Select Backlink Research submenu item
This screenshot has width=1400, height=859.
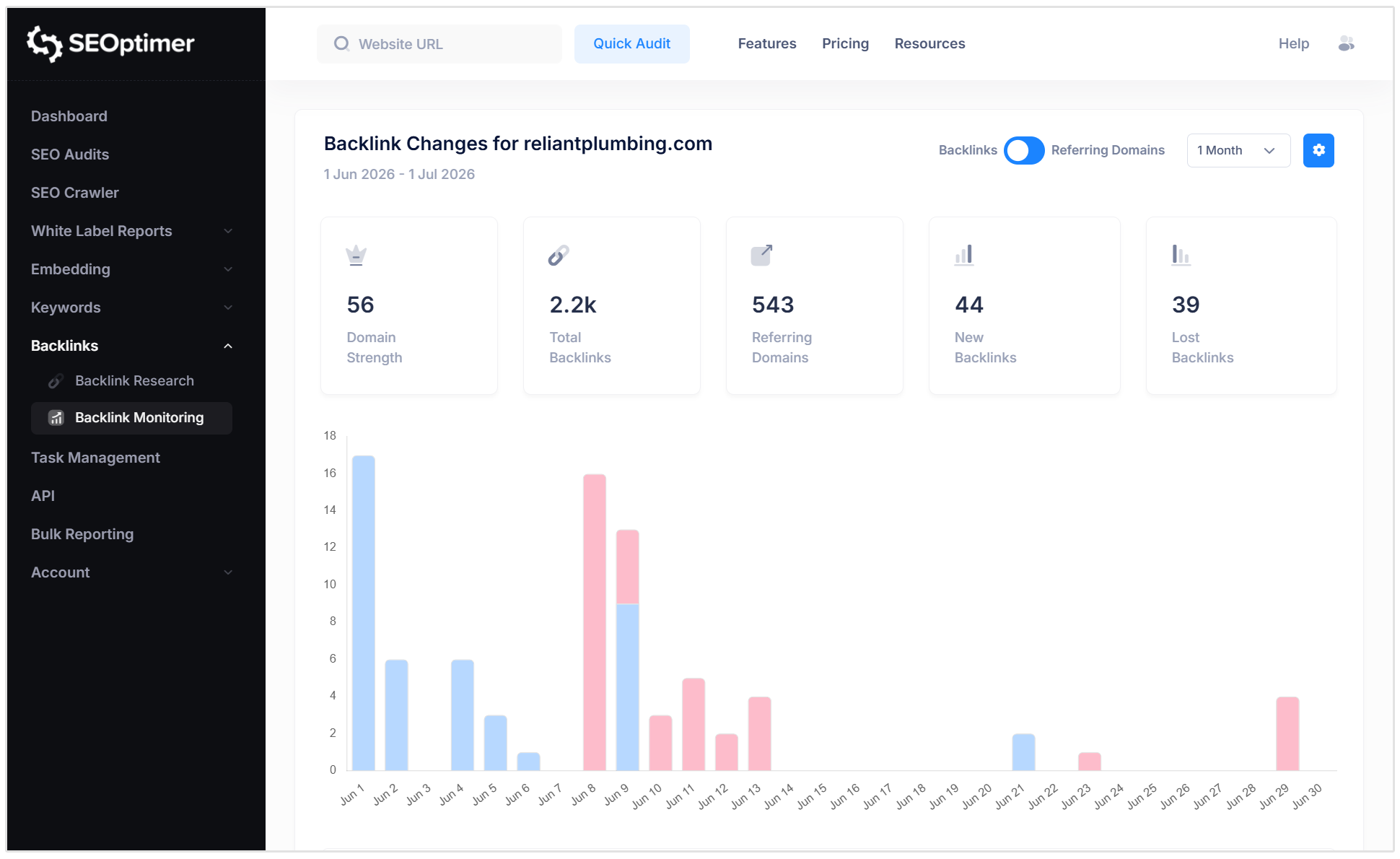coord(134,380)
